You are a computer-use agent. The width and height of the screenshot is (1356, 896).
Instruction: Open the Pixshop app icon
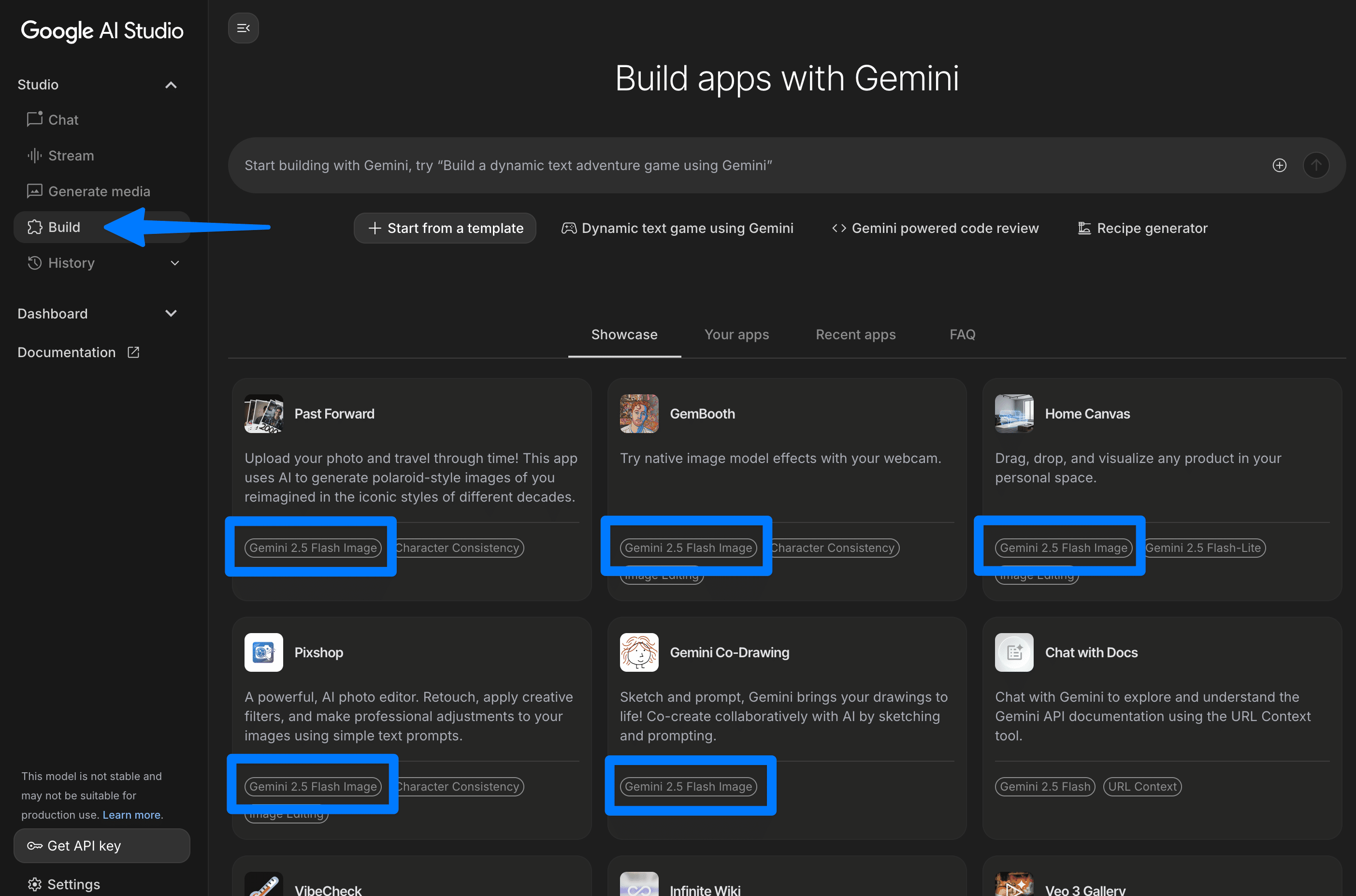point(263,652)
